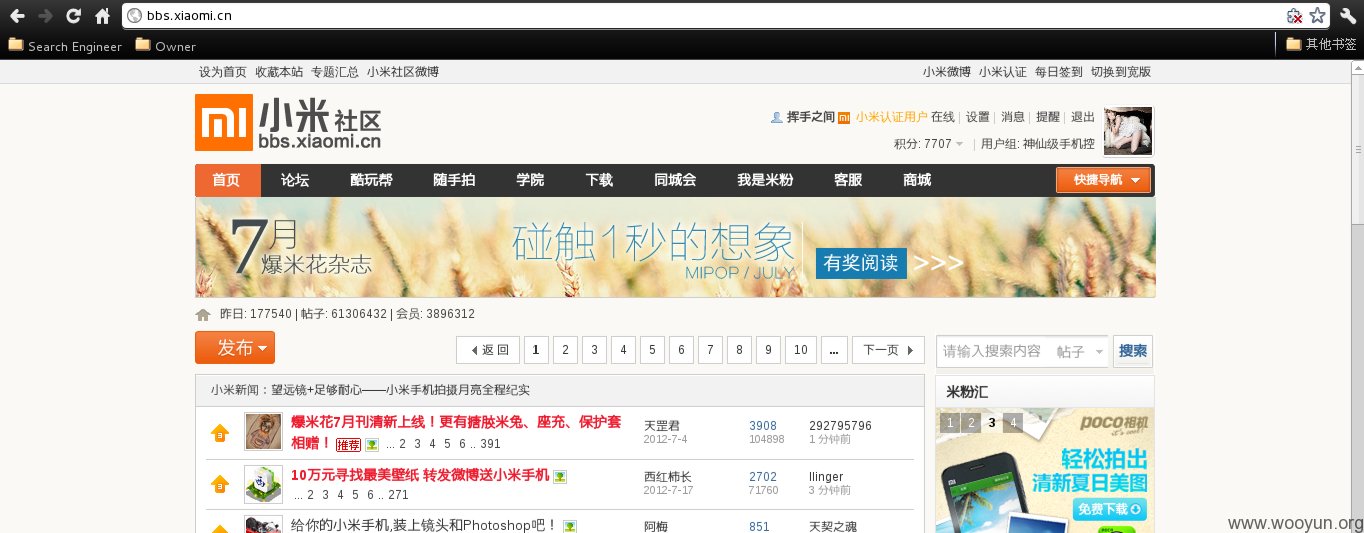Switch 米粉汇 slideshow to slide 1
Image resolution: width=1364 pixels, height=533 pixels.
(952, 423)
